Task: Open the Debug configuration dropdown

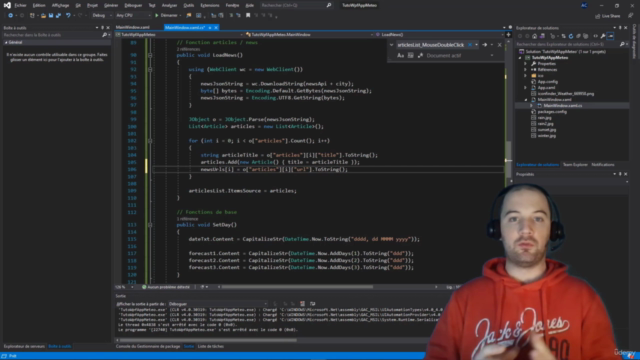Action: click(101, 16)
